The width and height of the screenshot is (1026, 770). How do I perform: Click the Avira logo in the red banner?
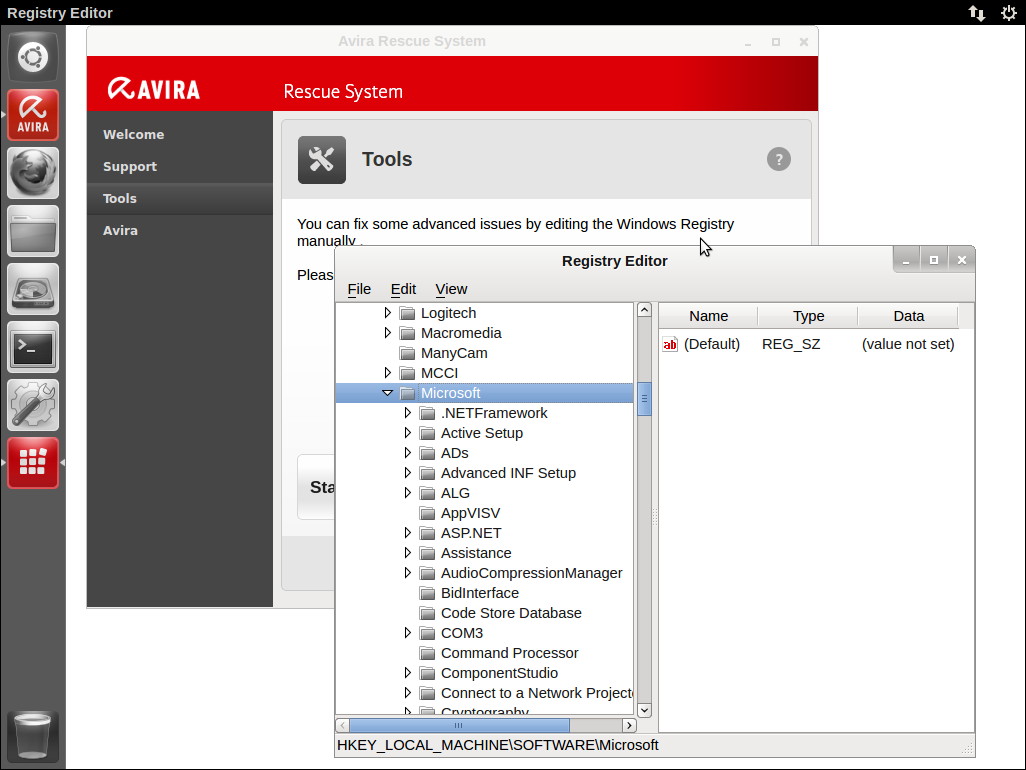[154, 89]
